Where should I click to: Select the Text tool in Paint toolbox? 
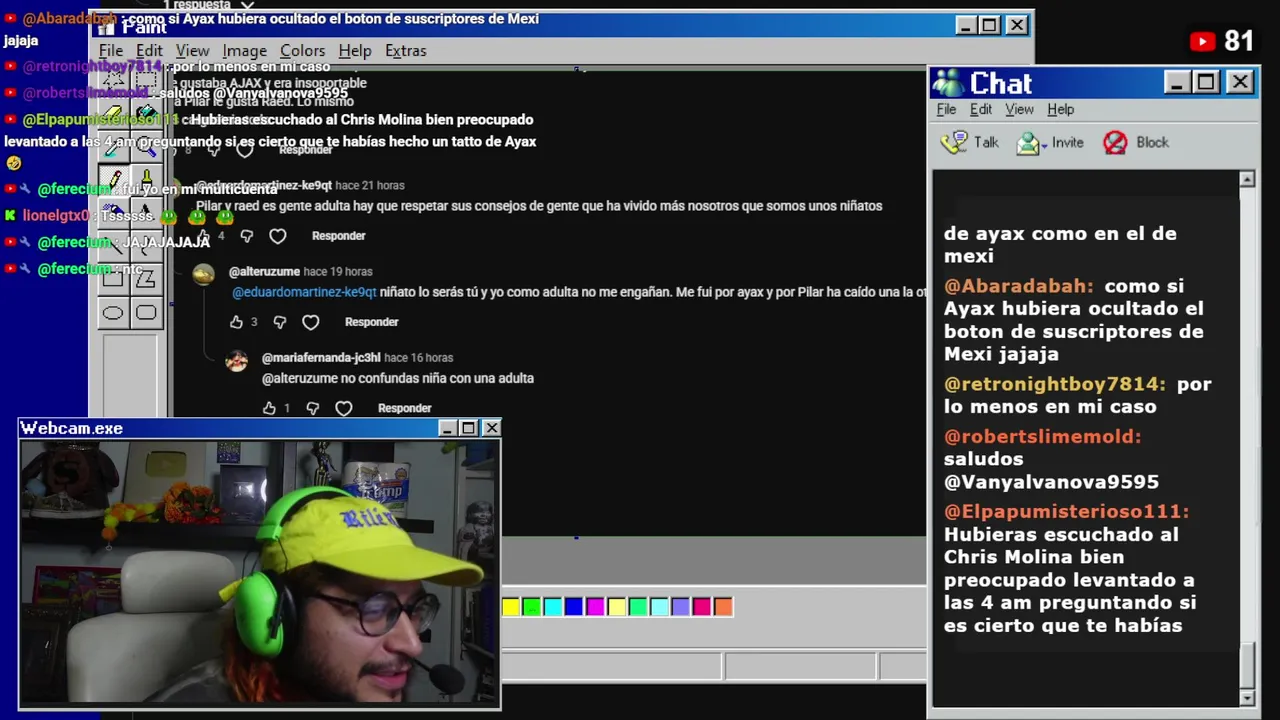pyautogui.click(x=146, y=212)
